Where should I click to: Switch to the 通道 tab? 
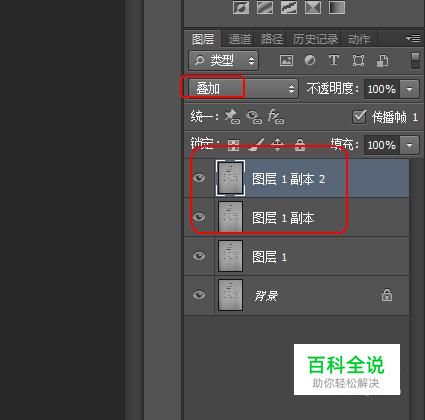point(240,39)
